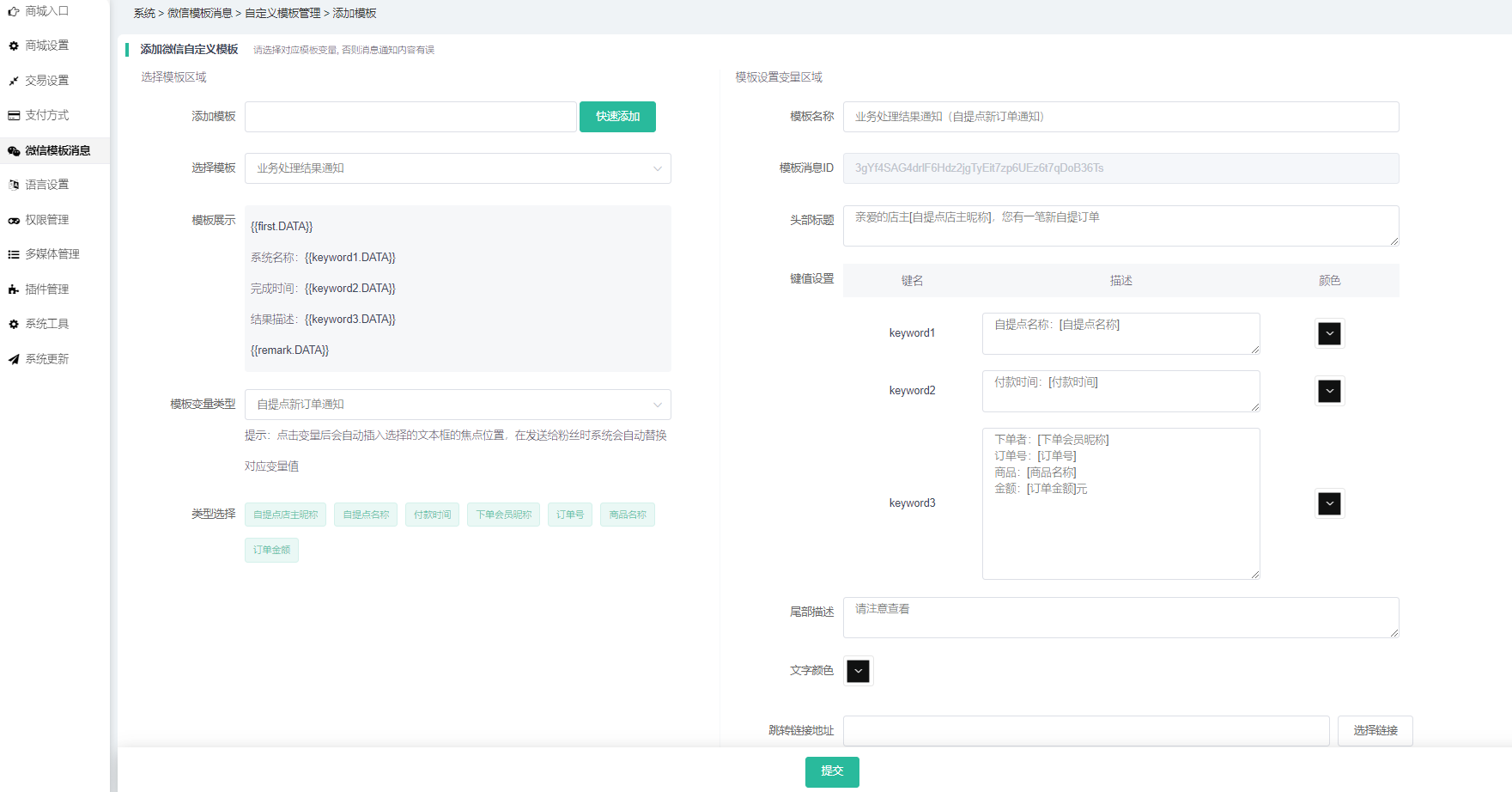Click the 交易设置 sidebar icon
The height and width of the screenshot is (792, 1512).
pyautogui.click(x=14, y=81)
